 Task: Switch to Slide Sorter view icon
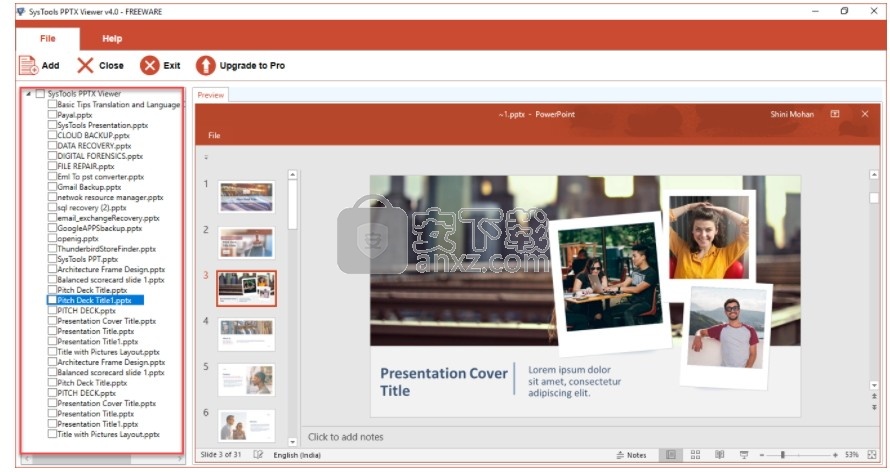(x=695, y=455)
